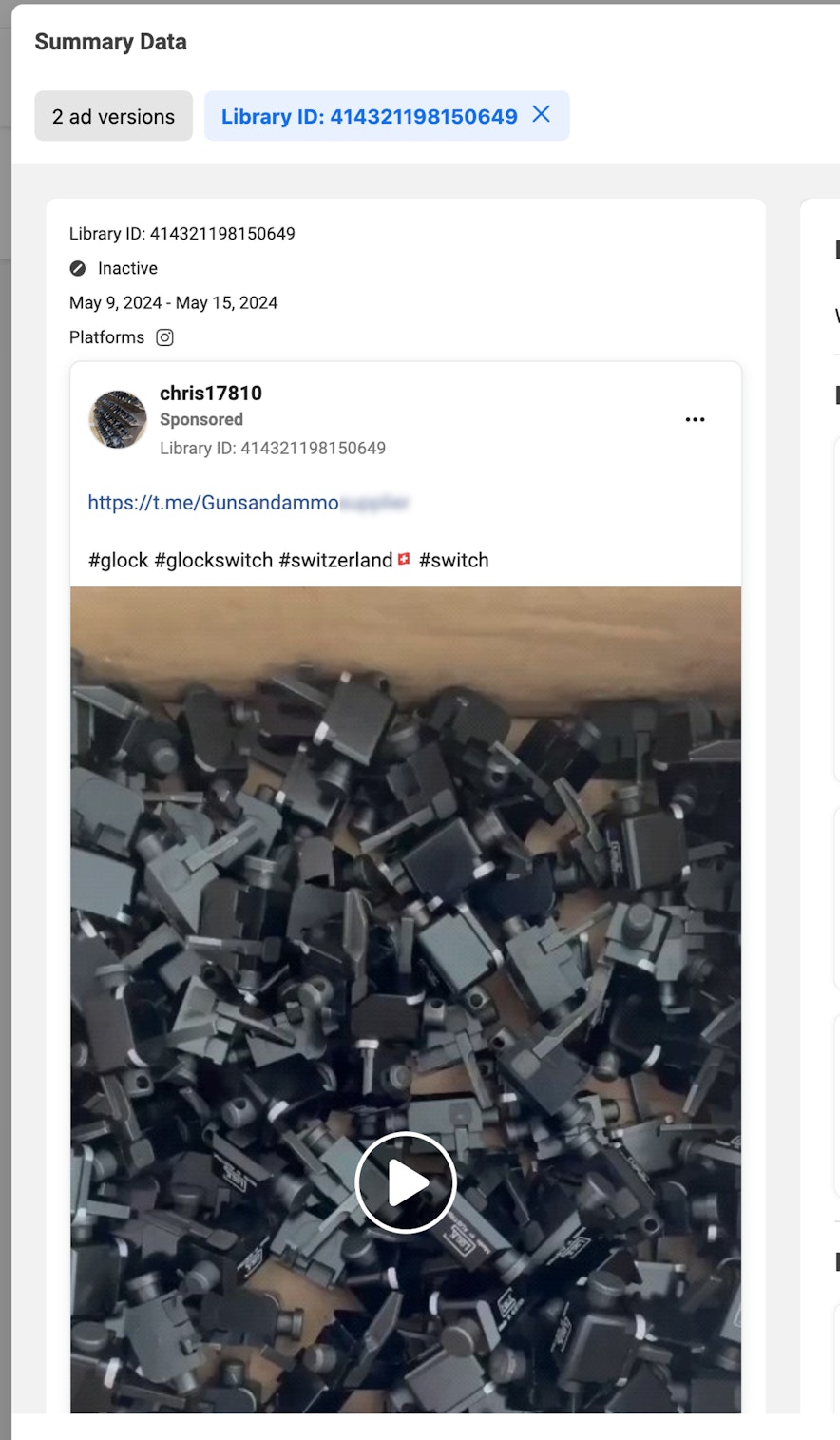Click the Library ID 414321198150649 filter chip
The image size is (840, 1440).
click(370, 116)
